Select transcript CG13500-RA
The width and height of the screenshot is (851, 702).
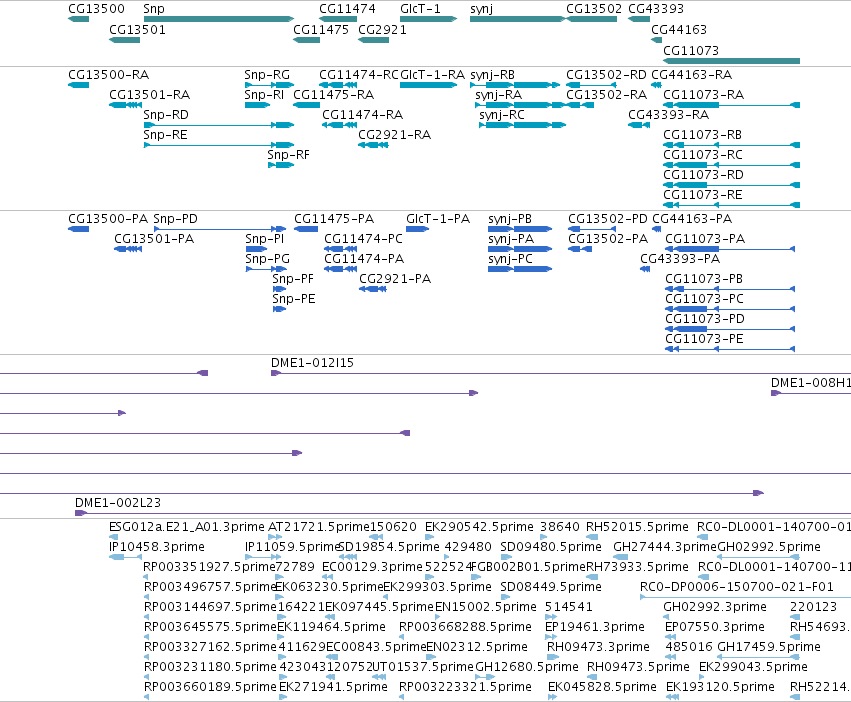79,85
